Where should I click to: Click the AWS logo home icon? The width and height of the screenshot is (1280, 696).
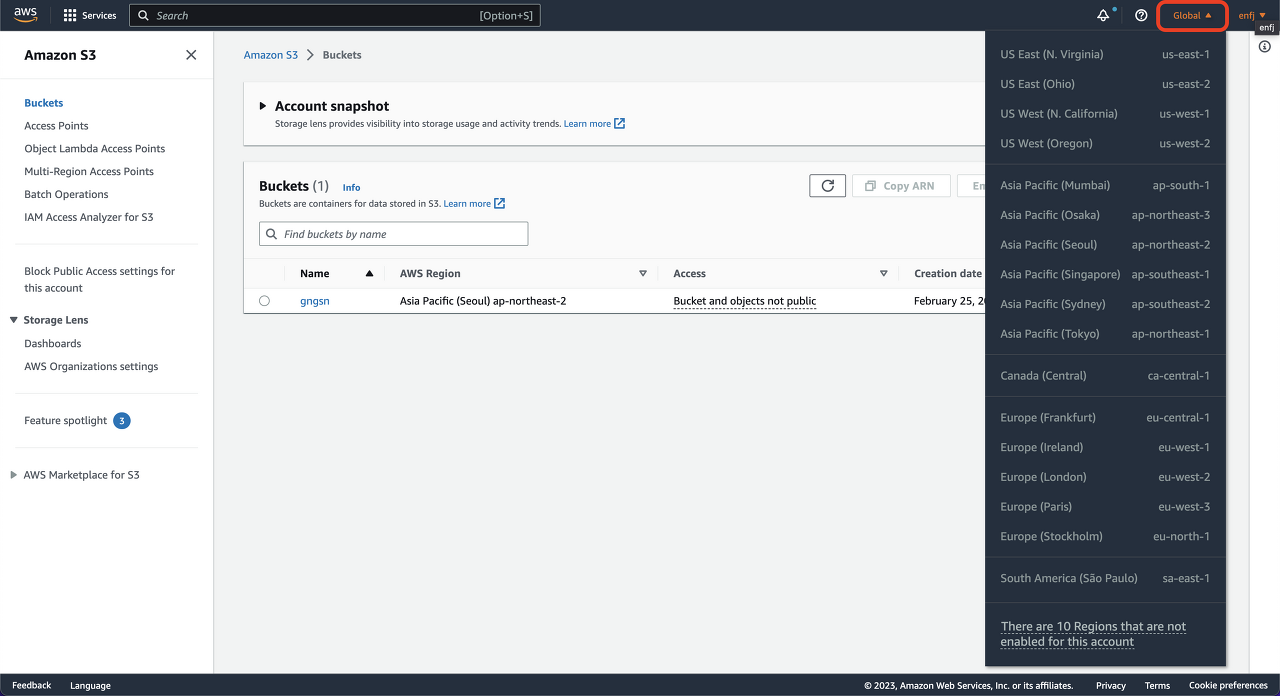point(25,15)
